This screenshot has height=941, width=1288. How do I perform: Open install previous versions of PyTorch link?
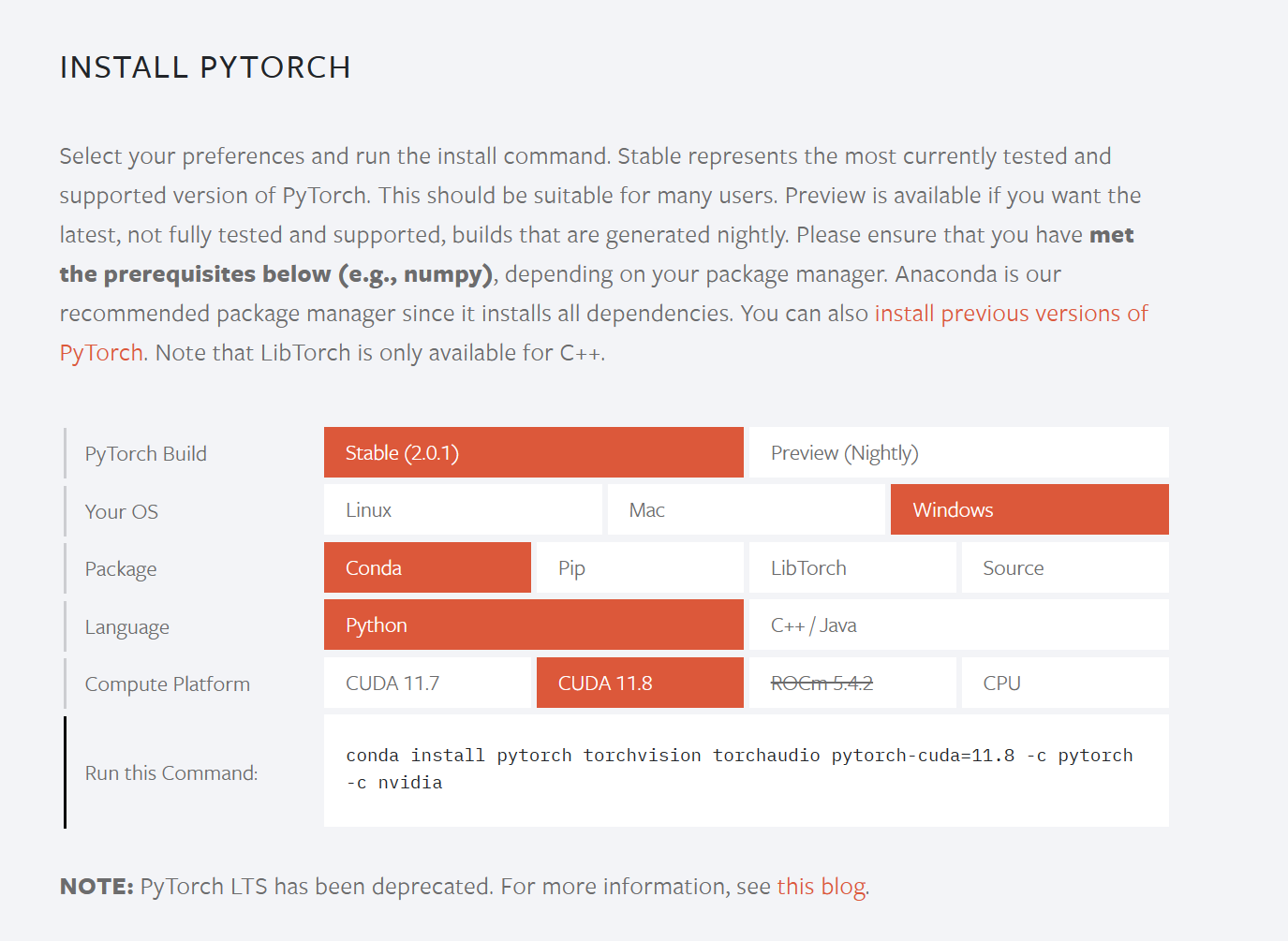(1011, 313)
